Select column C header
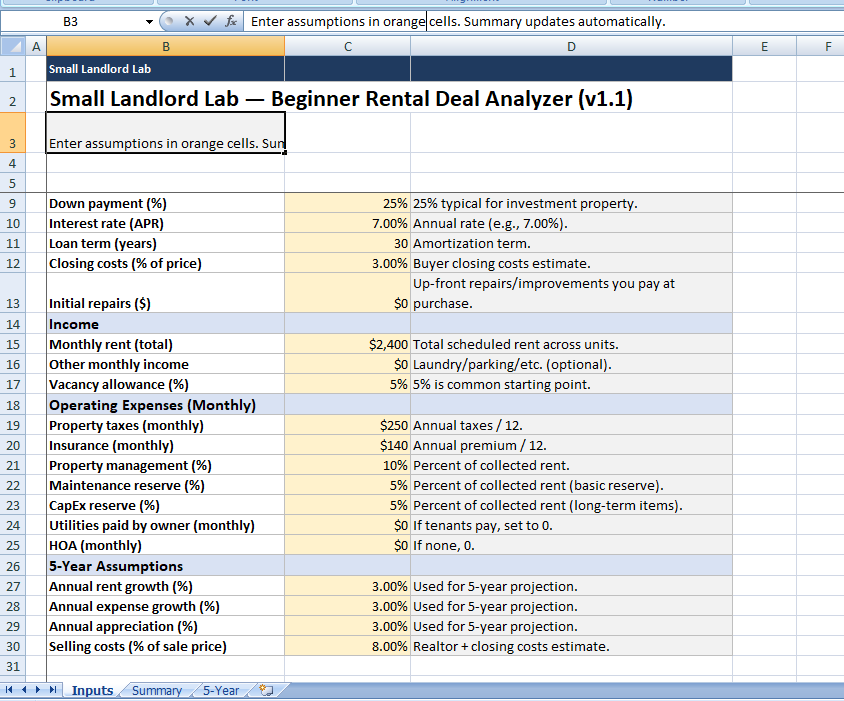This screenshot has height=701, width=844. [347, 45]
